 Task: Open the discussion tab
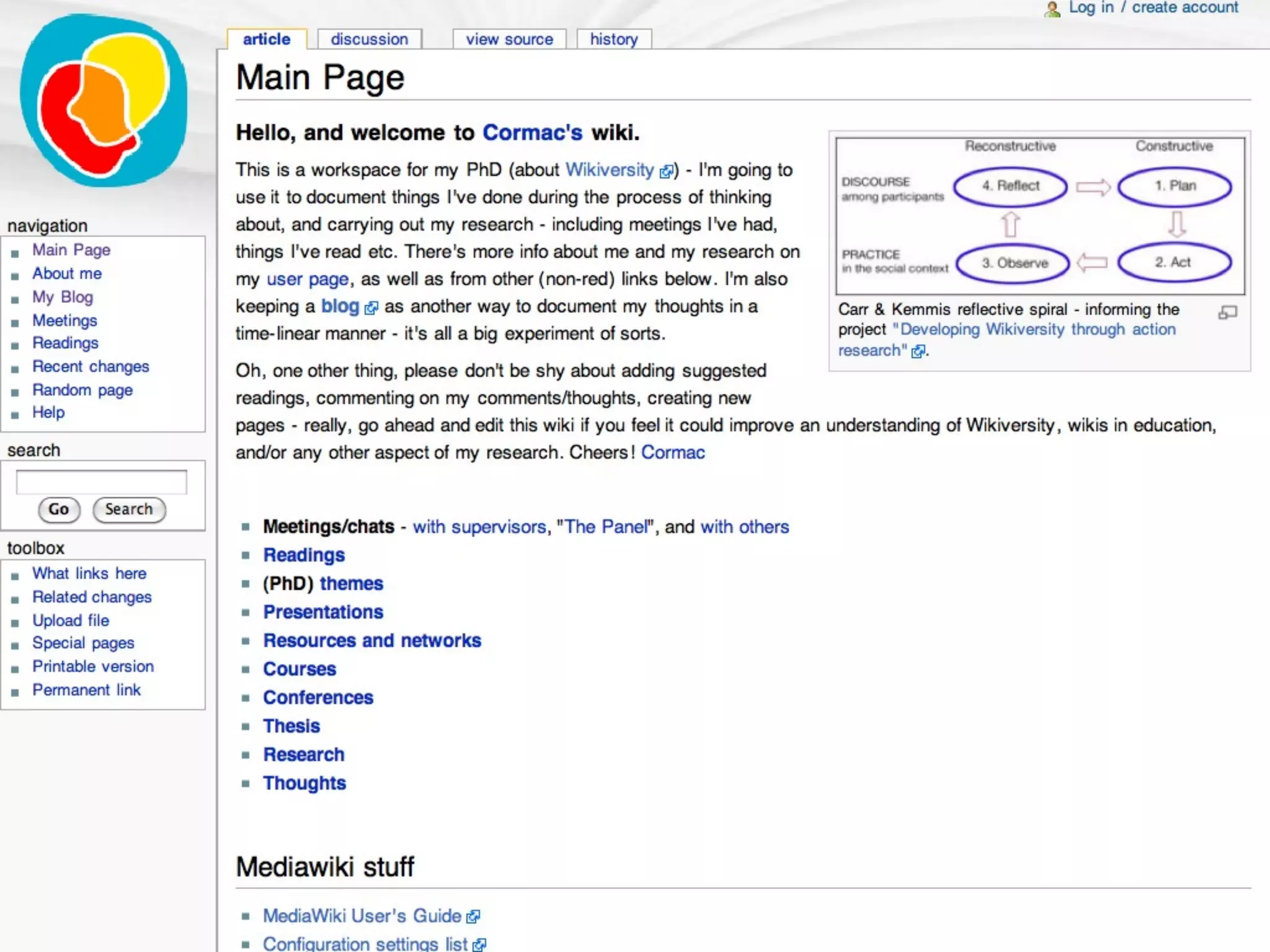(369, 39)
